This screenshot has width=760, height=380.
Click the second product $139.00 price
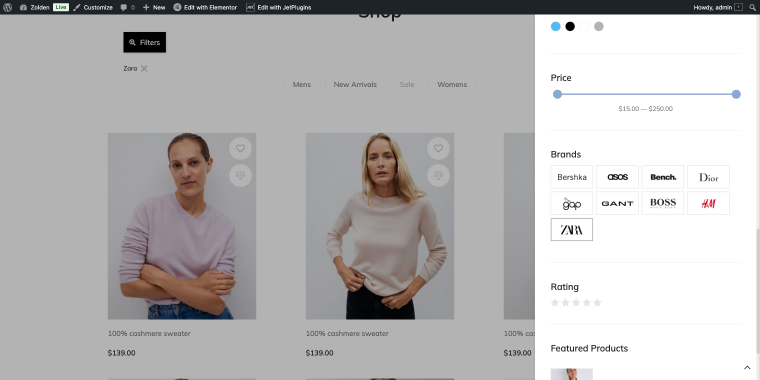click(319, 353)
